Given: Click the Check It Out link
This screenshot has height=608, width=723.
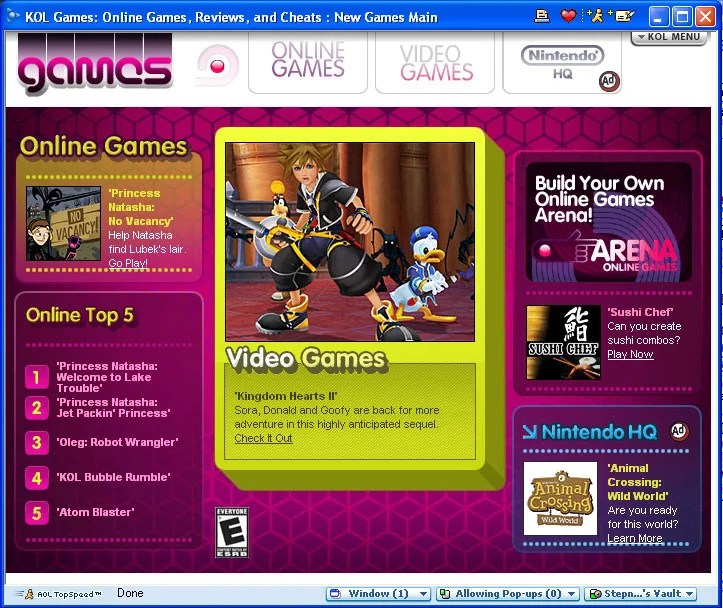Looking at the screenshot, I should (263, 438).
